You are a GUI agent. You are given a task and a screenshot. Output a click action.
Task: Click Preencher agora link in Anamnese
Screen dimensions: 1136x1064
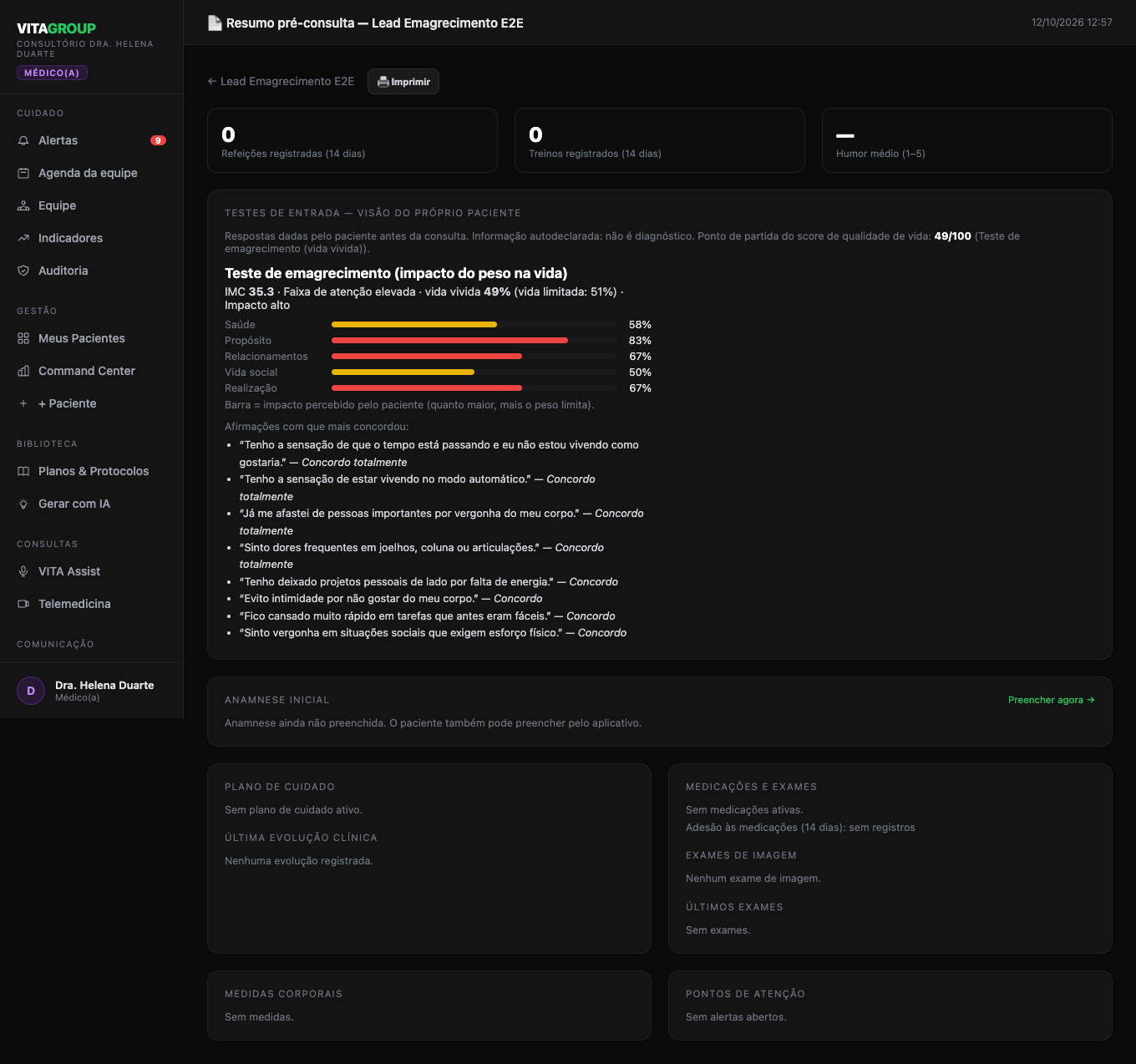(1052, 700)
